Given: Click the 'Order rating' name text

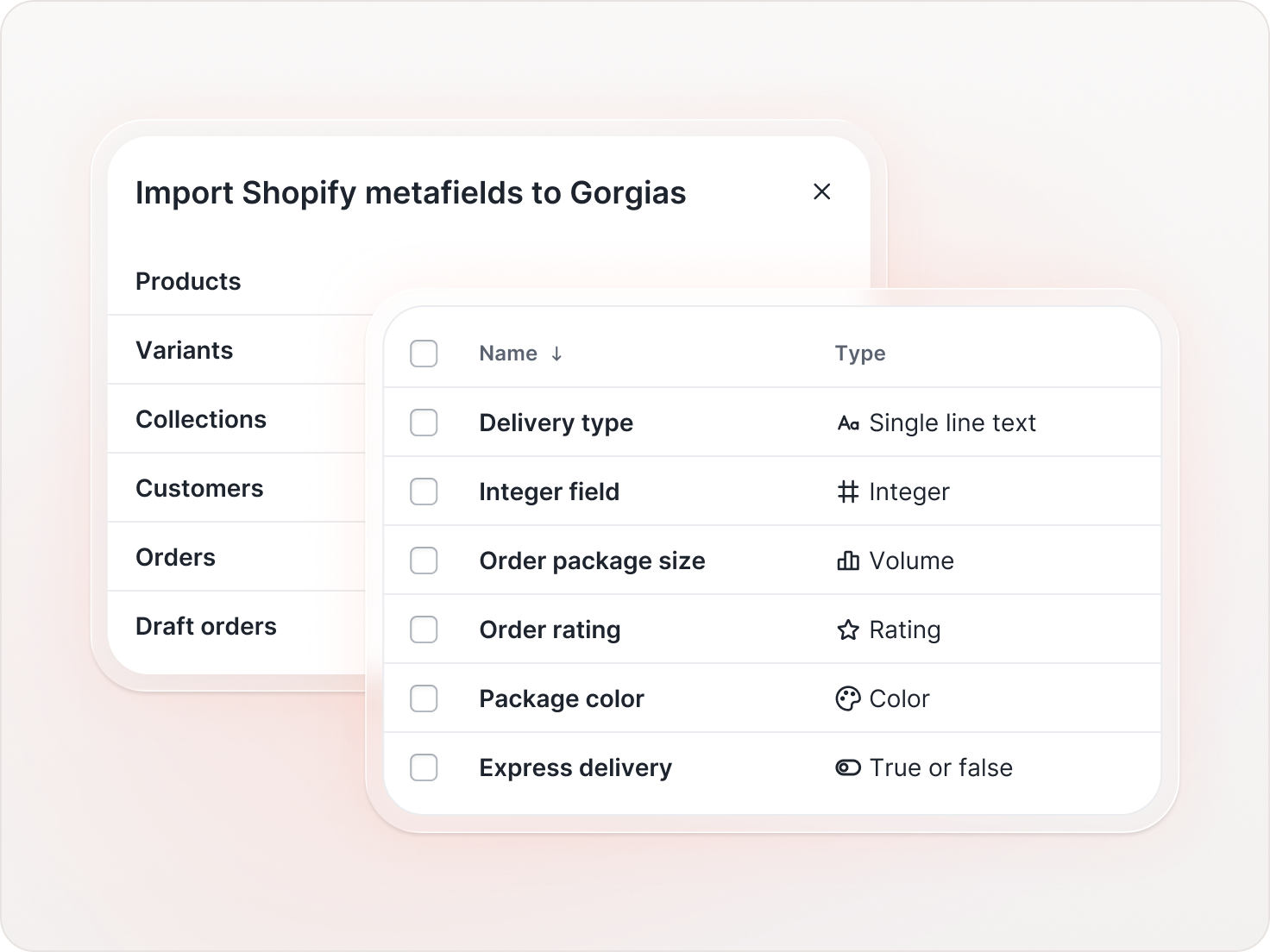Looking at the screenshot, I should (x=550, y=629).
